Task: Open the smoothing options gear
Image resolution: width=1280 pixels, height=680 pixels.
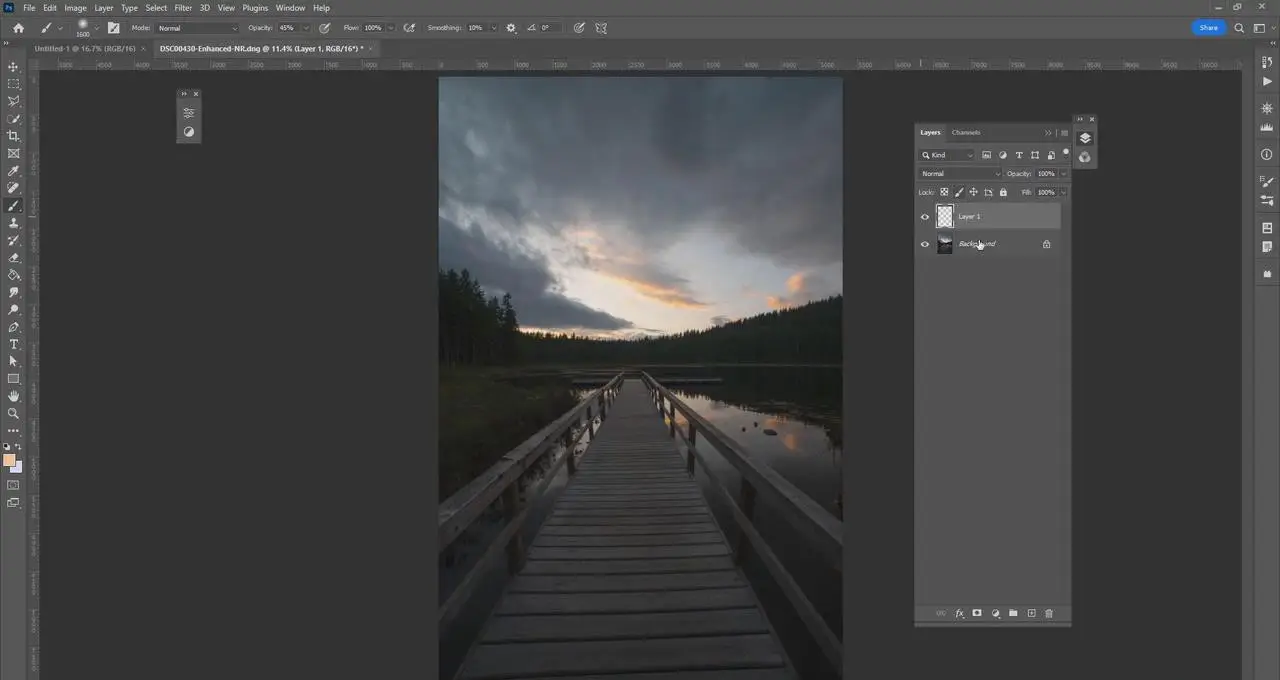Action: [x=511, y=28]
